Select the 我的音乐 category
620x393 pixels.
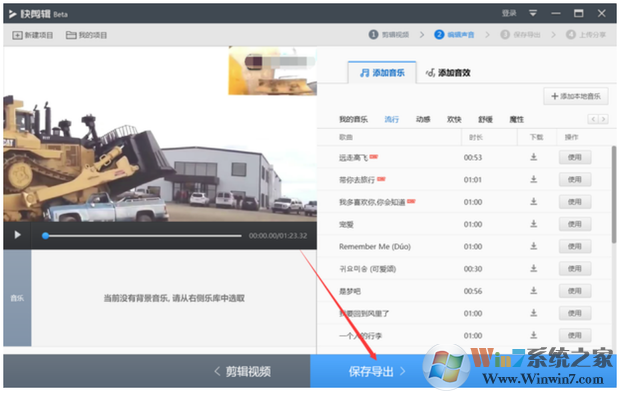coord(353,119)
